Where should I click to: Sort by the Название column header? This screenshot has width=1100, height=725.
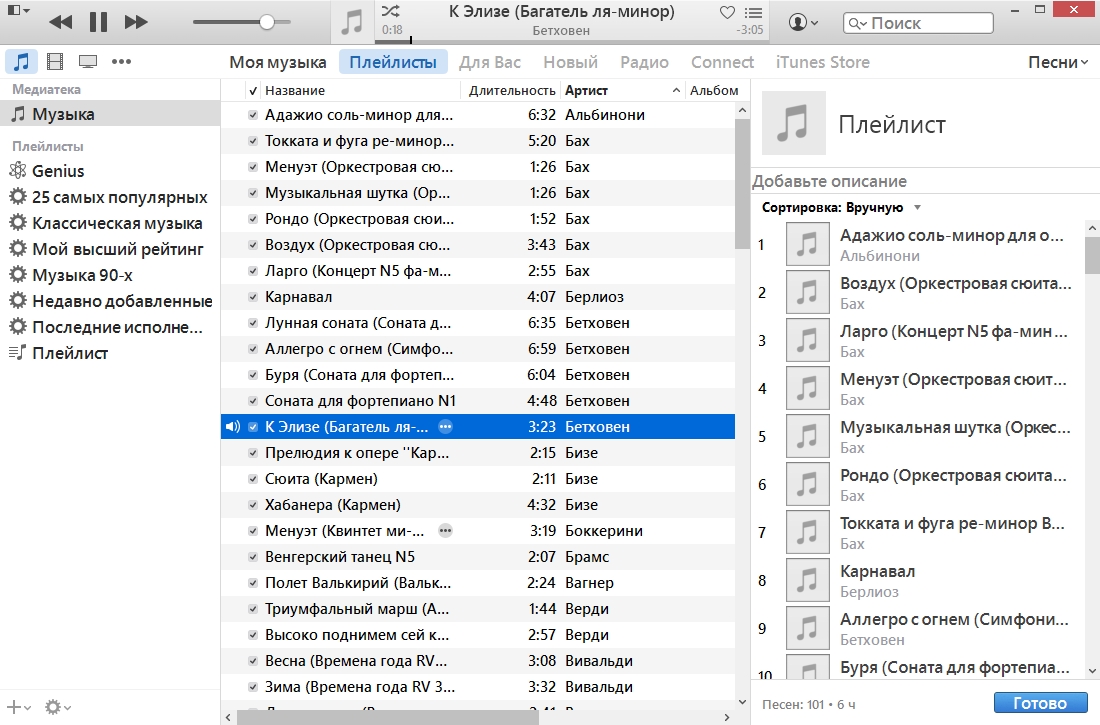(295, 91)
